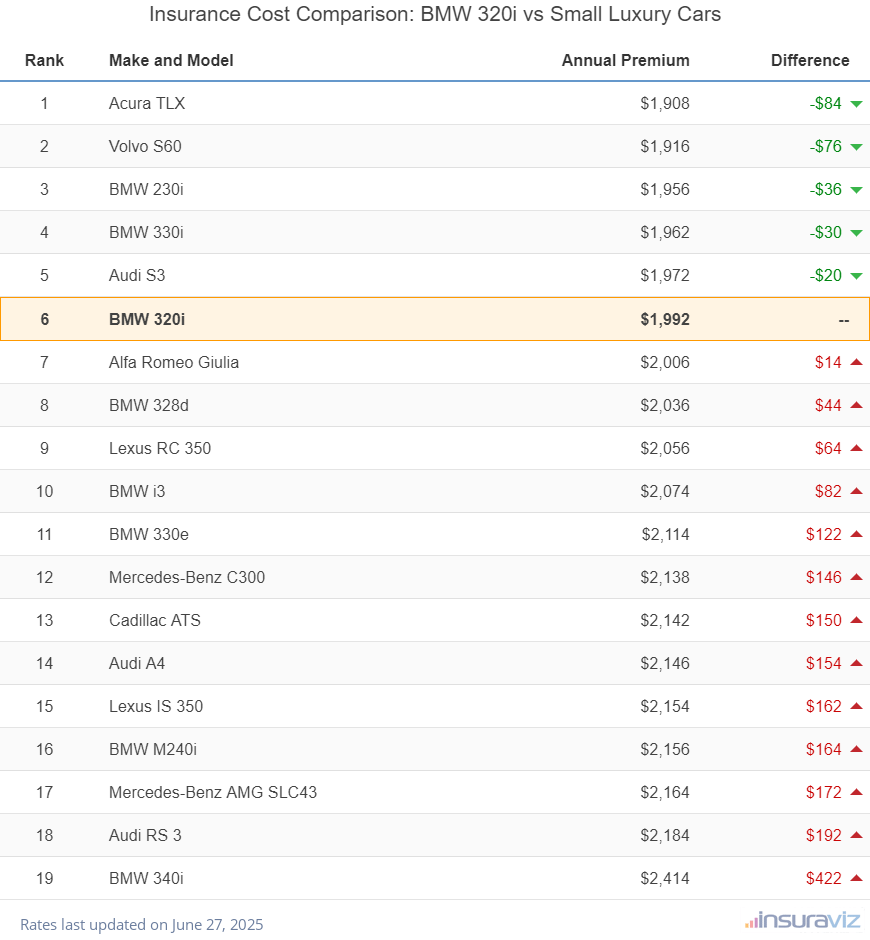Screen dimensions: 870x940
Task: Click the $2,056 premium value
Action: coord(665,448)
